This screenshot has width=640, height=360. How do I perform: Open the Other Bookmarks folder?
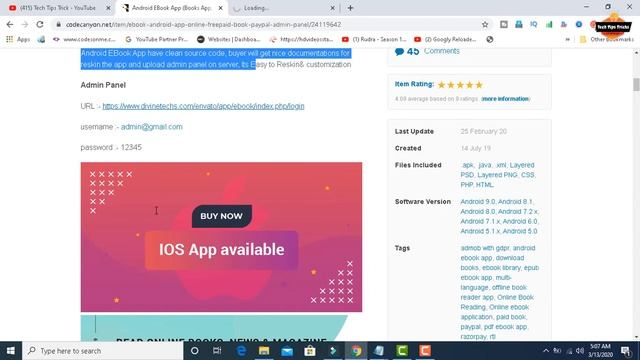point(607,39)
